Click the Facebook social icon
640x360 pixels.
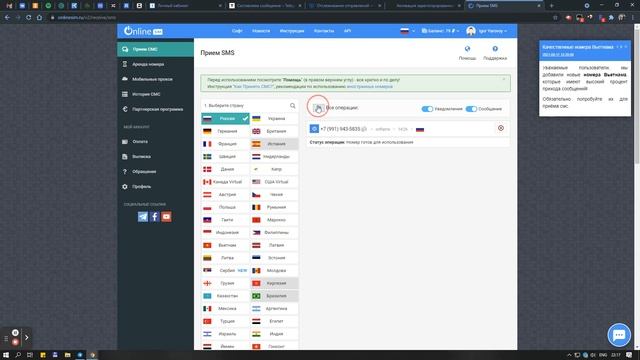click(x=154, y=217)
